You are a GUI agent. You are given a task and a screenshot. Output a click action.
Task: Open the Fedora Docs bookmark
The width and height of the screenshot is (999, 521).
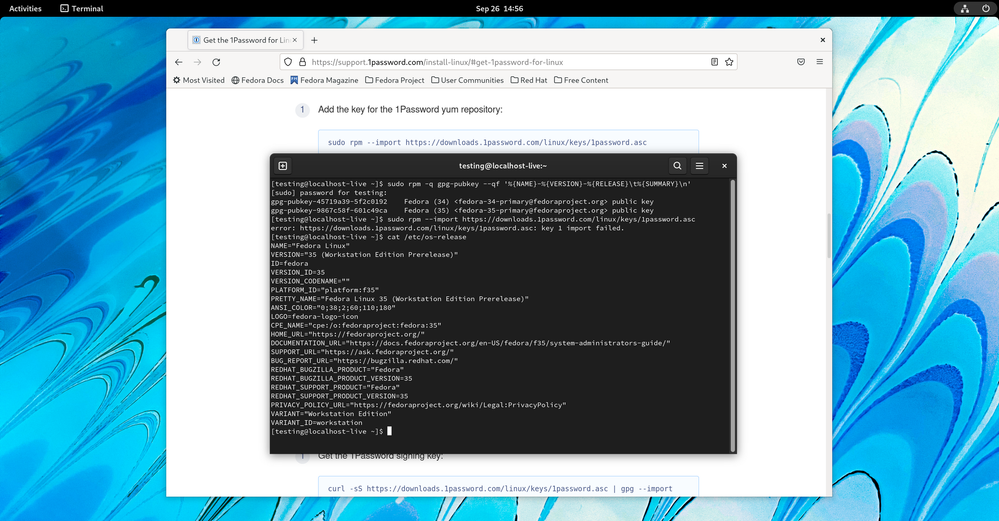(258, 80)
